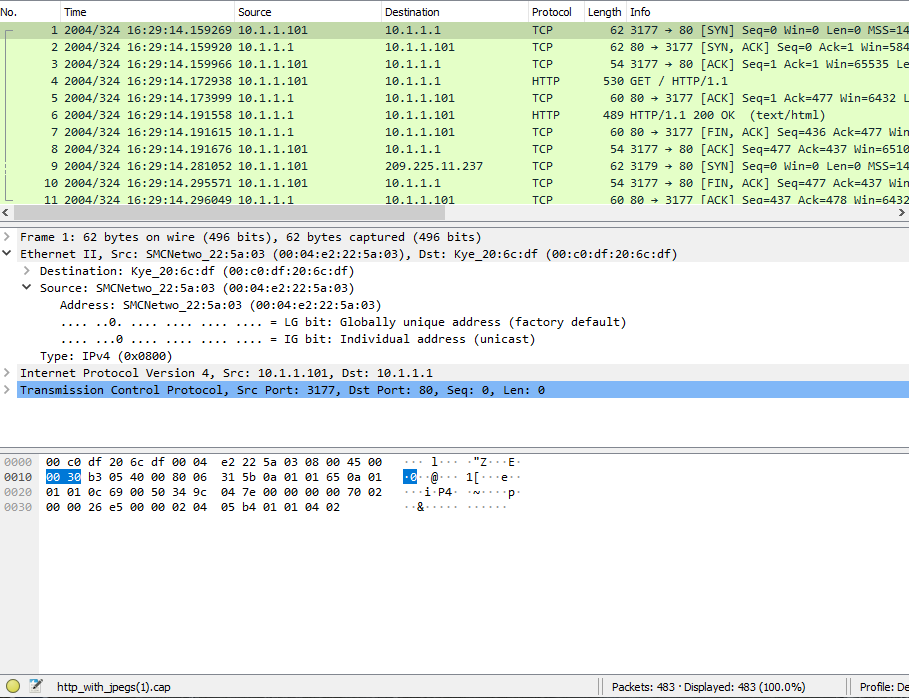Click the Profile status bar entry

pyautogui.click(x=883, y=687)
